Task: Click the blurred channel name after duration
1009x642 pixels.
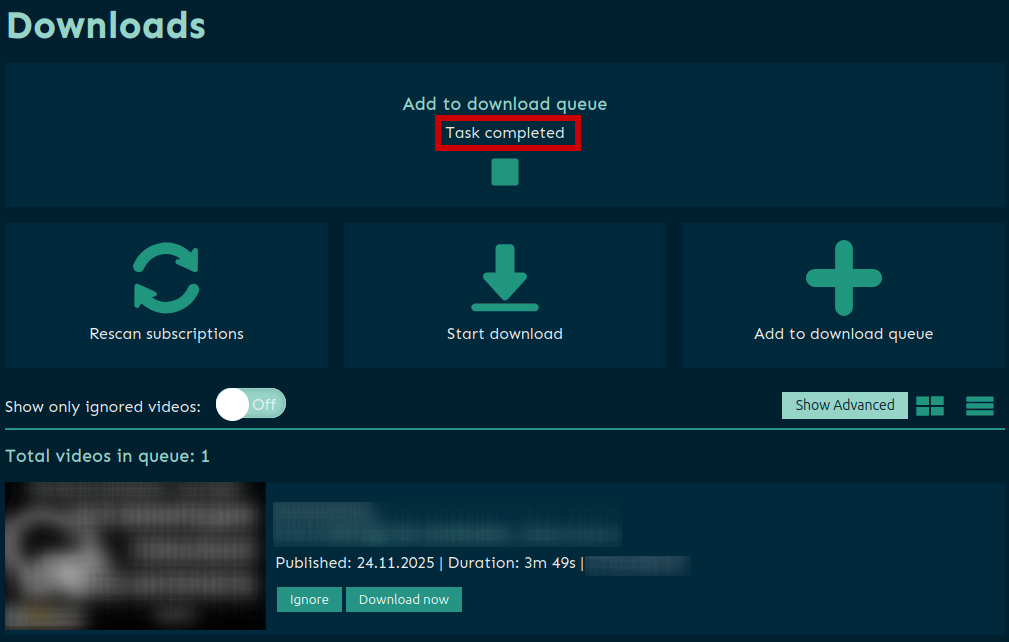Action: [638, 564]
